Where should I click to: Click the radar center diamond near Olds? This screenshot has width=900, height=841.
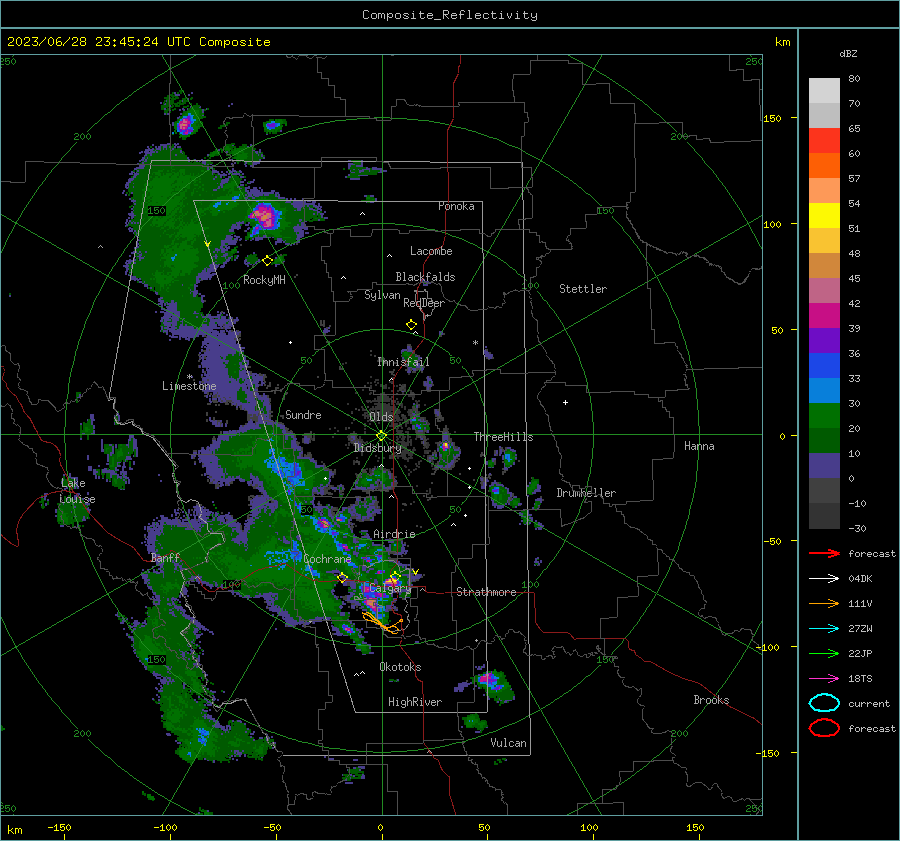(x=381, y=436)
